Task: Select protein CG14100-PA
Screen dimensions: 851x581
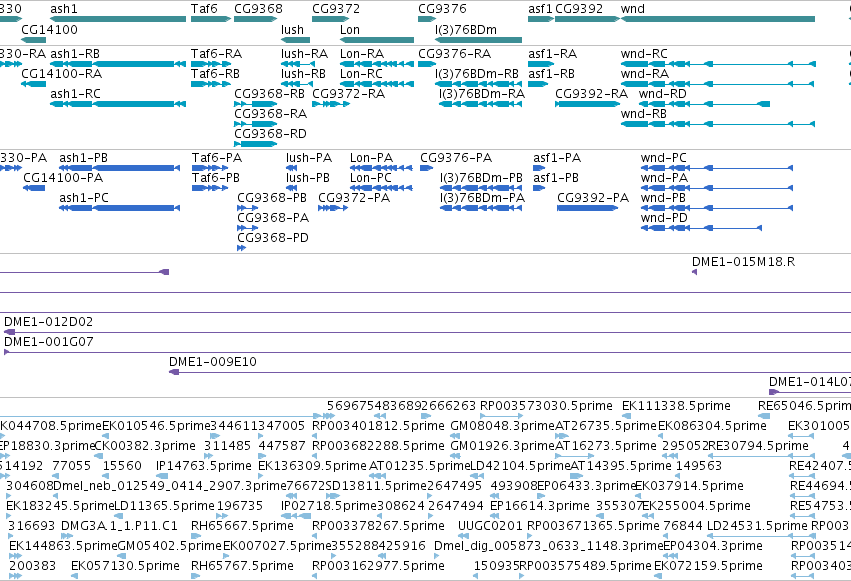Action: (x=34, y=188)
